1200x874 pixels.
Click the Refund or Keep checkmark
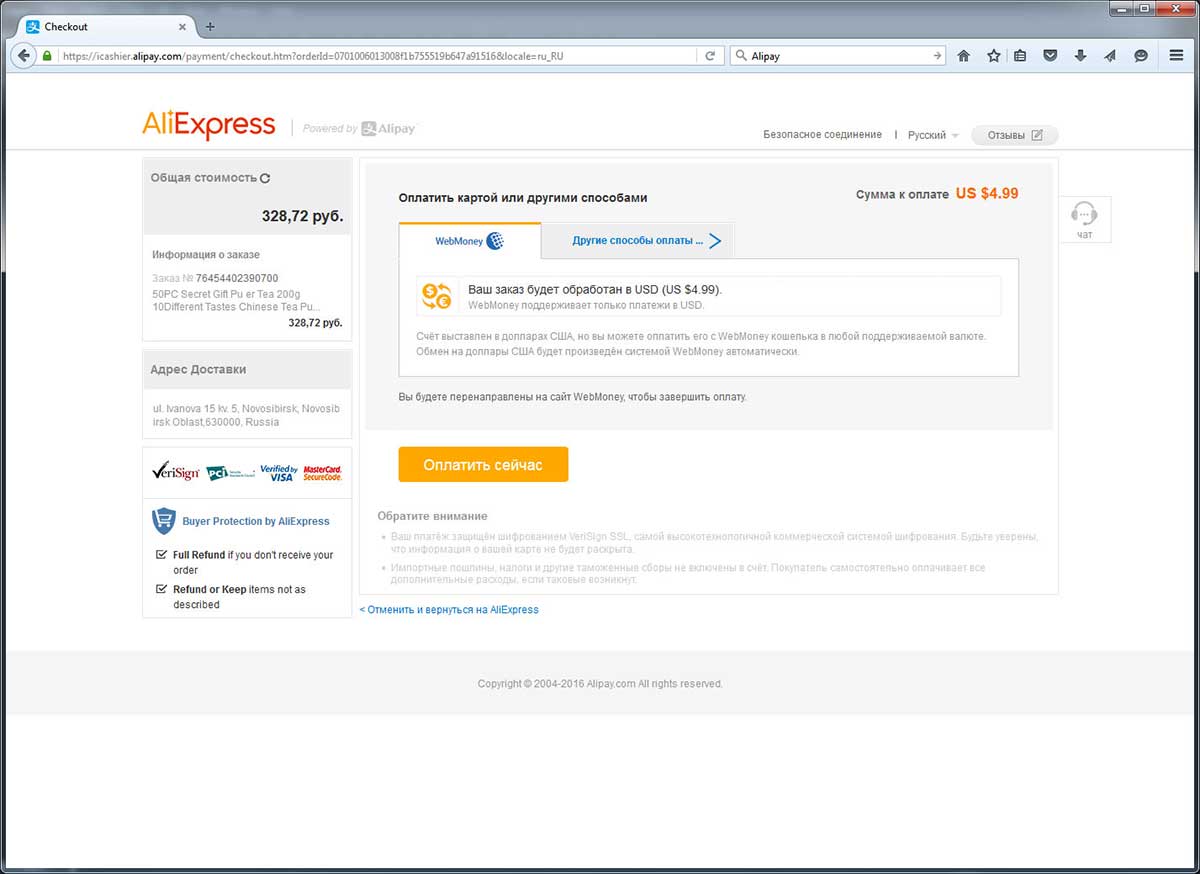tap(162, 589)
